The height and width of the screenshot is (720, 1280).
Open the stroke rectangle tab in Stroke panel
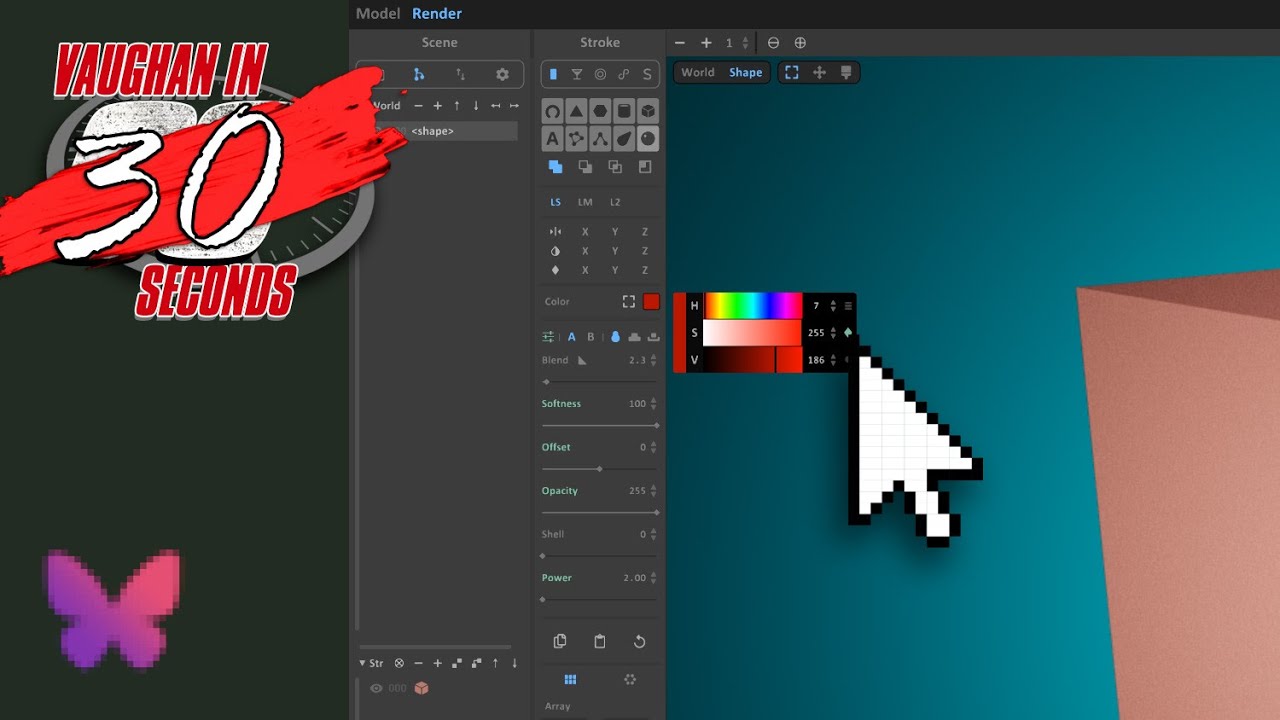[553, 74]
